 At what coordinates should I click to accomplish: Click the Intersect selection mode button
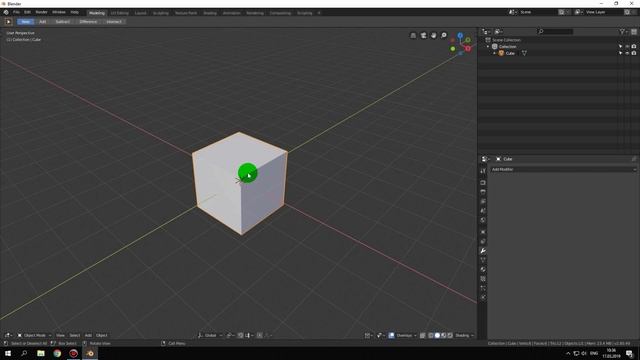[x=114, y=22]
